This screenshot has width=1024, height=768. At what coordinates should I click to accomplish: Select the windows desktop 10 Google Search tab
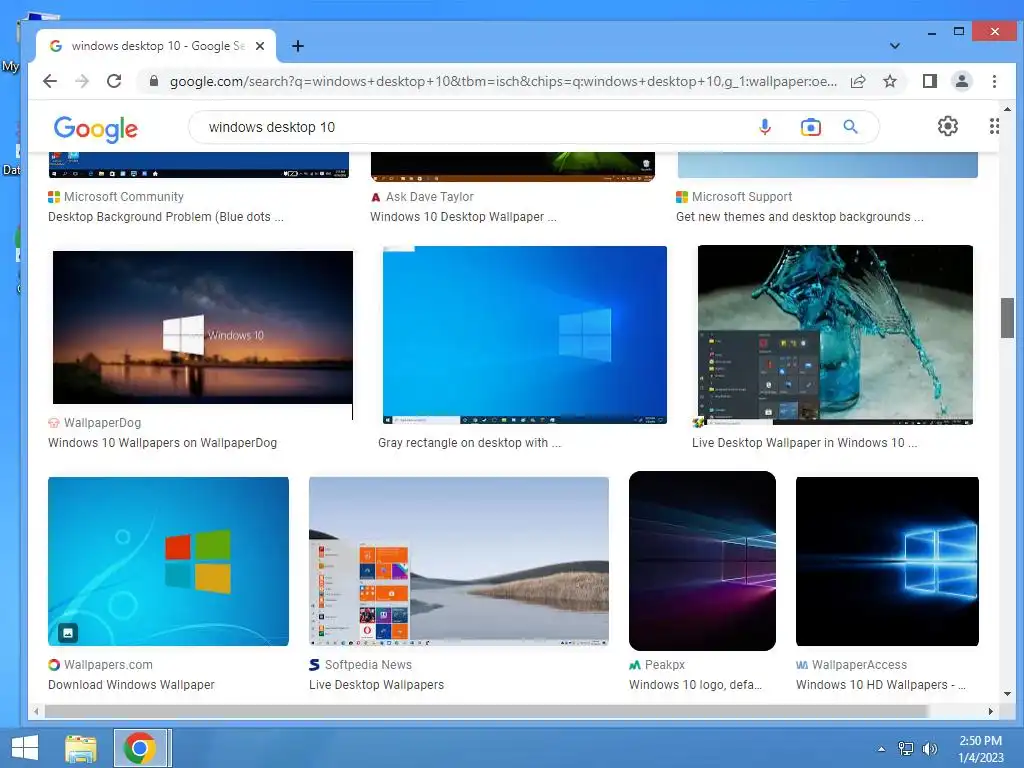[155, 46]
